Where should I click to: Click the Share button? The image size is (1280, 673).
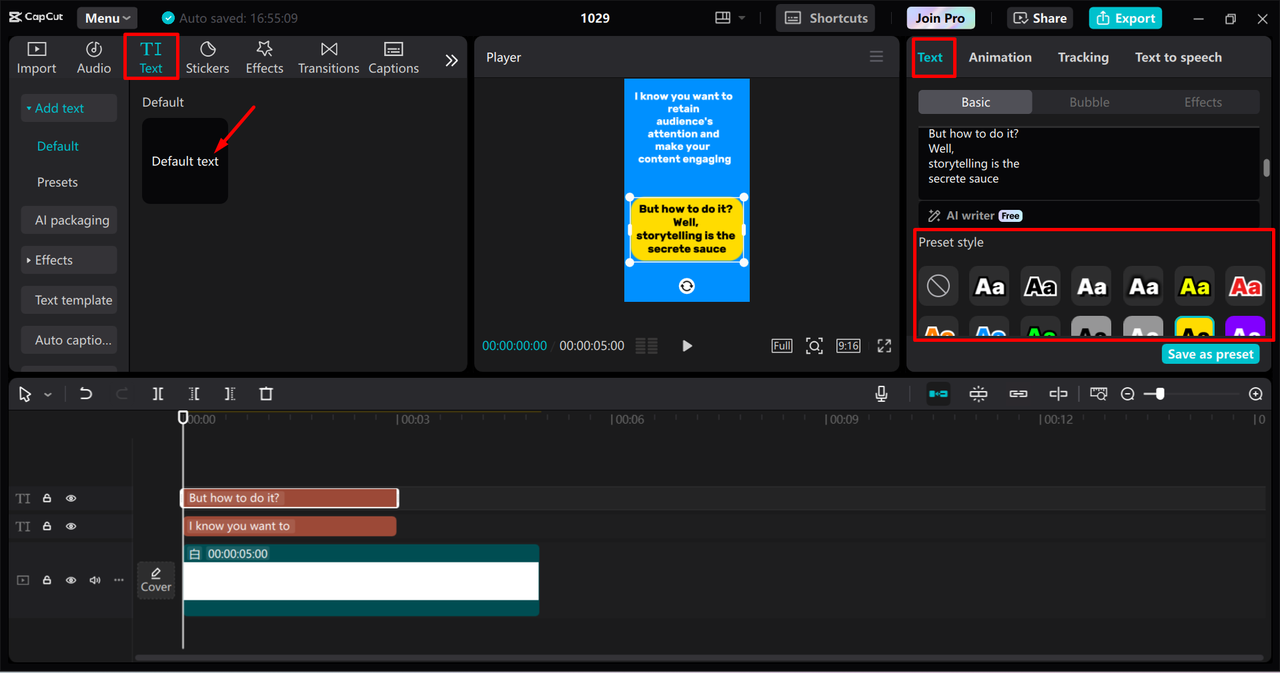point(1040,18)
